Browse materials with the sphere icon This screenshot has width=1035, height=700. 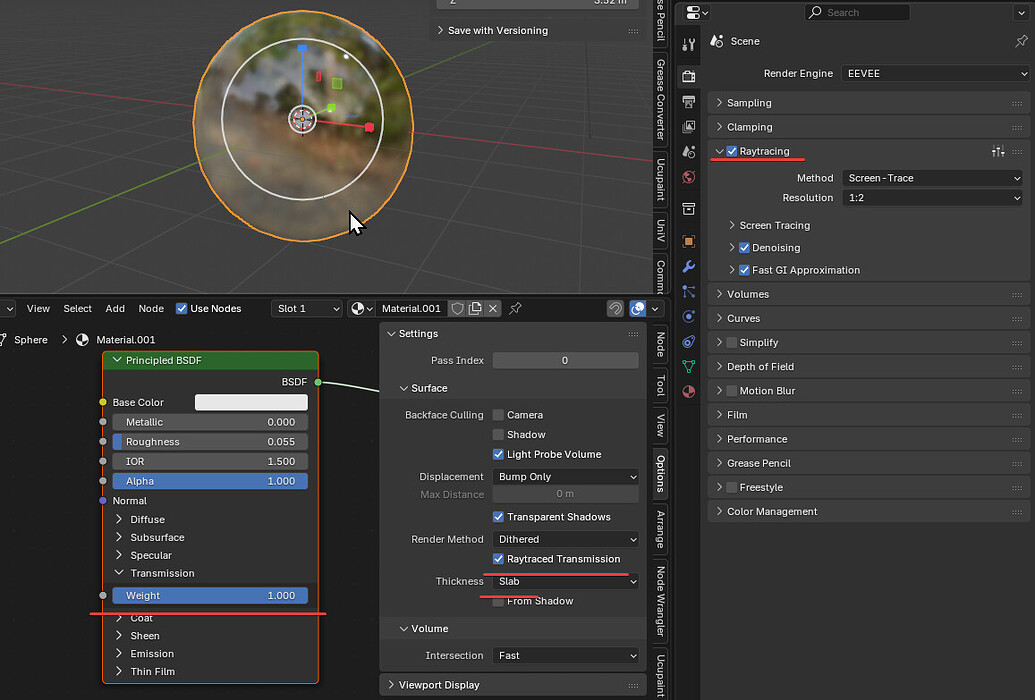(362, 308)
